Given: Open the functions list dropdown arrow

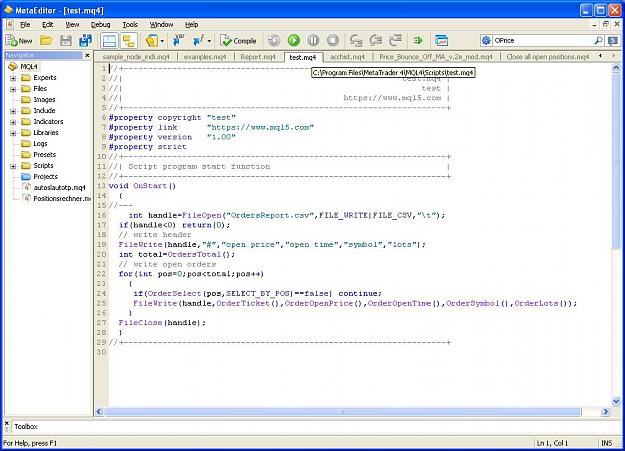Looking at the screenshot, I should click(209, 41).
